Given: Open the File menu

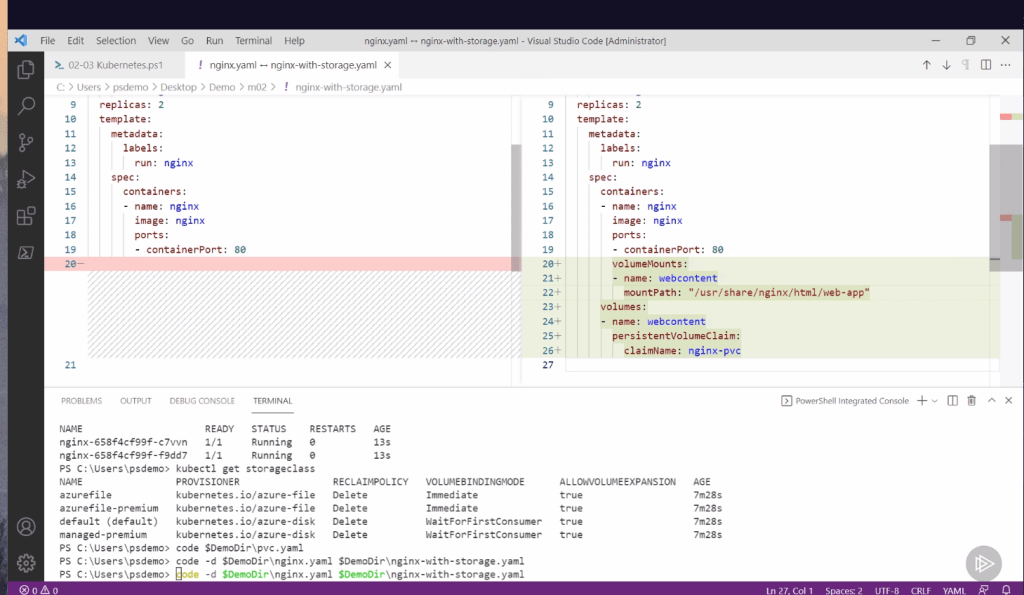Looking at the screenshot, I should tap(48, 40).
